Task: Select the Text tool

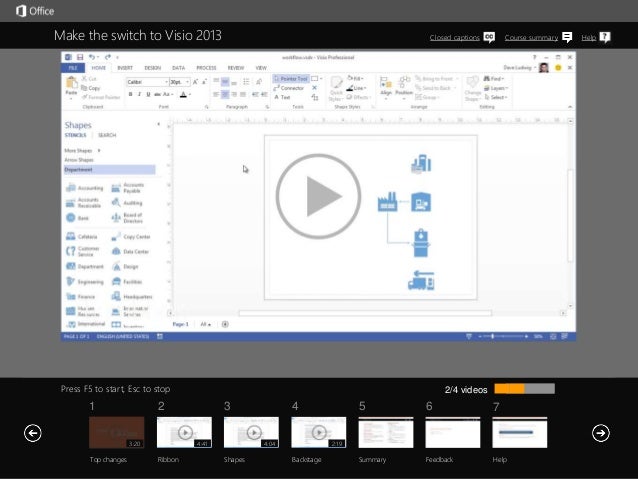Action: [x=282, y=97]
